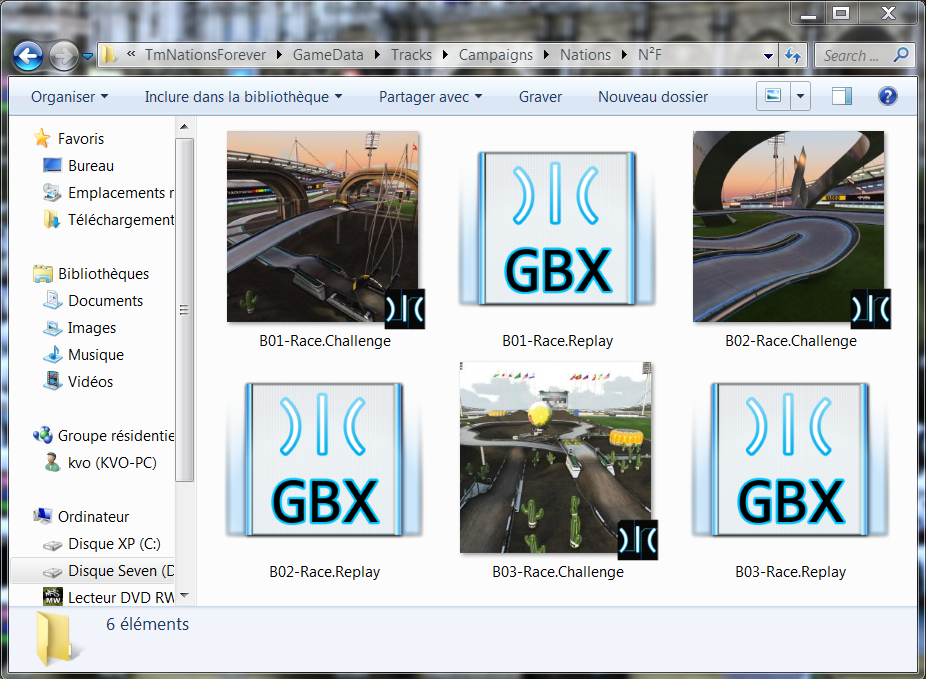
Task: Select the B02-Race.Replay GBX icon
Action: 324,459
